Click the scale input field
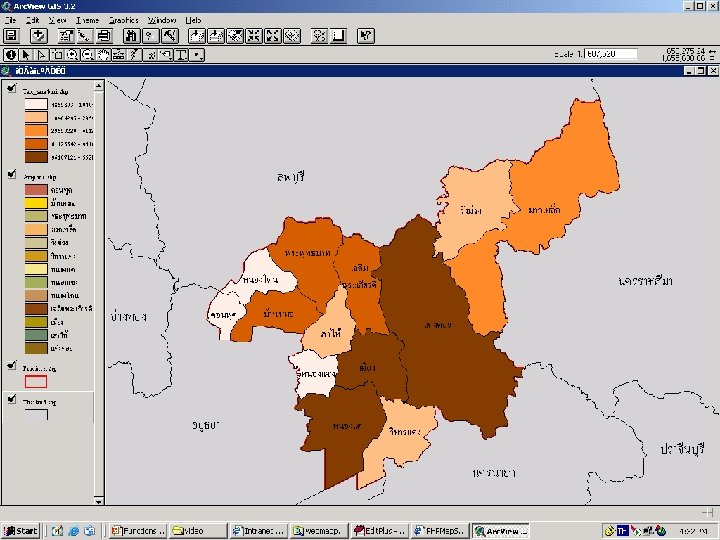This screenshot has height=540, width=720. (x=611, y=54)
